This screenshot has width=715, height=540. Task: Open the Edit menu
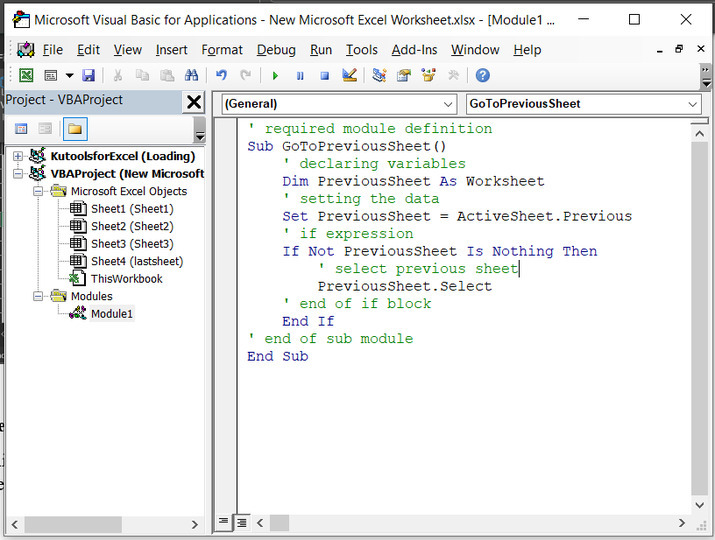(x=88, y=50)
